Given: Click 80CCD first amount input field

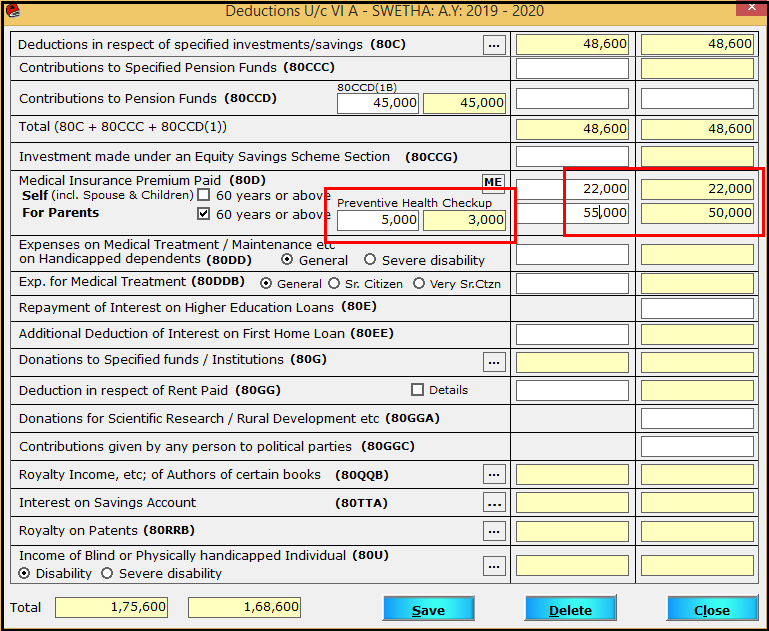Looking at the screenshot, I should (x=572, y=99).
